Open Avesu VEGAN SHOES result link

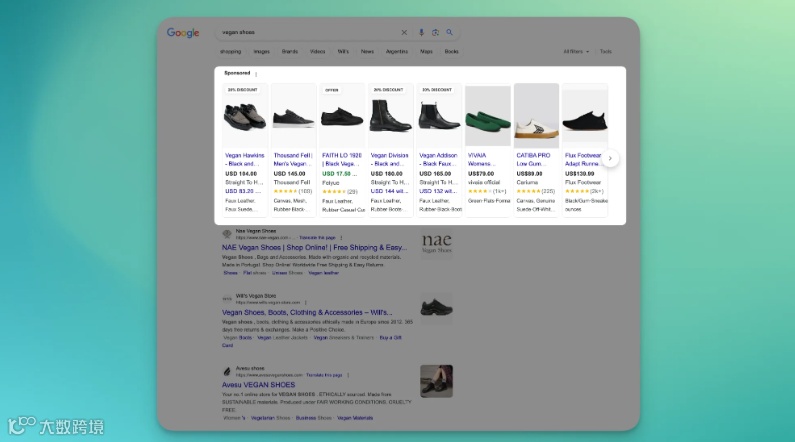[259, 385]
